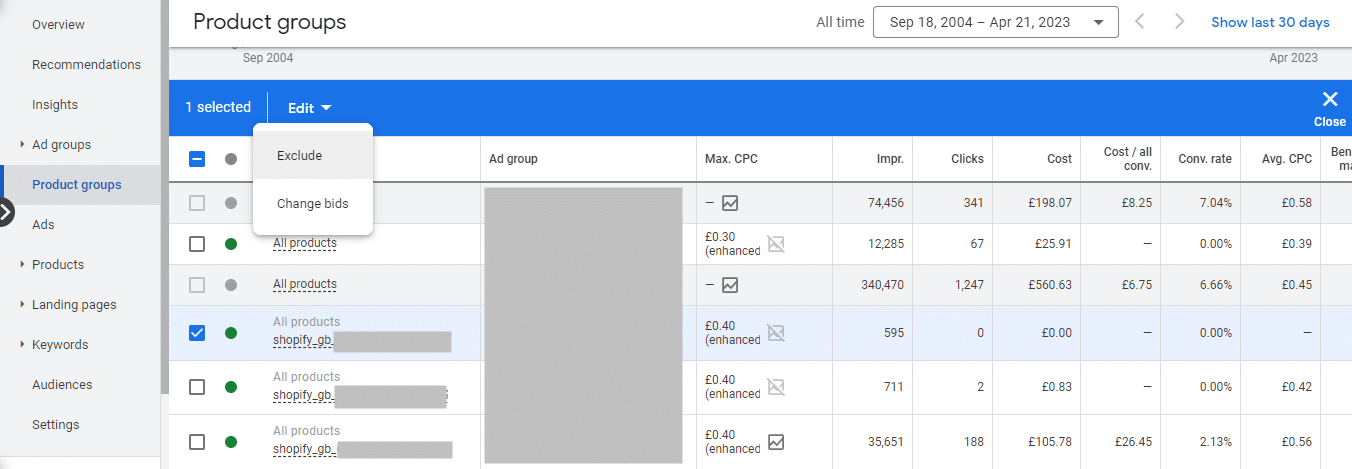
Task: Uncheck the selected row with 595 impressions
Action: (x=197, y=333)
